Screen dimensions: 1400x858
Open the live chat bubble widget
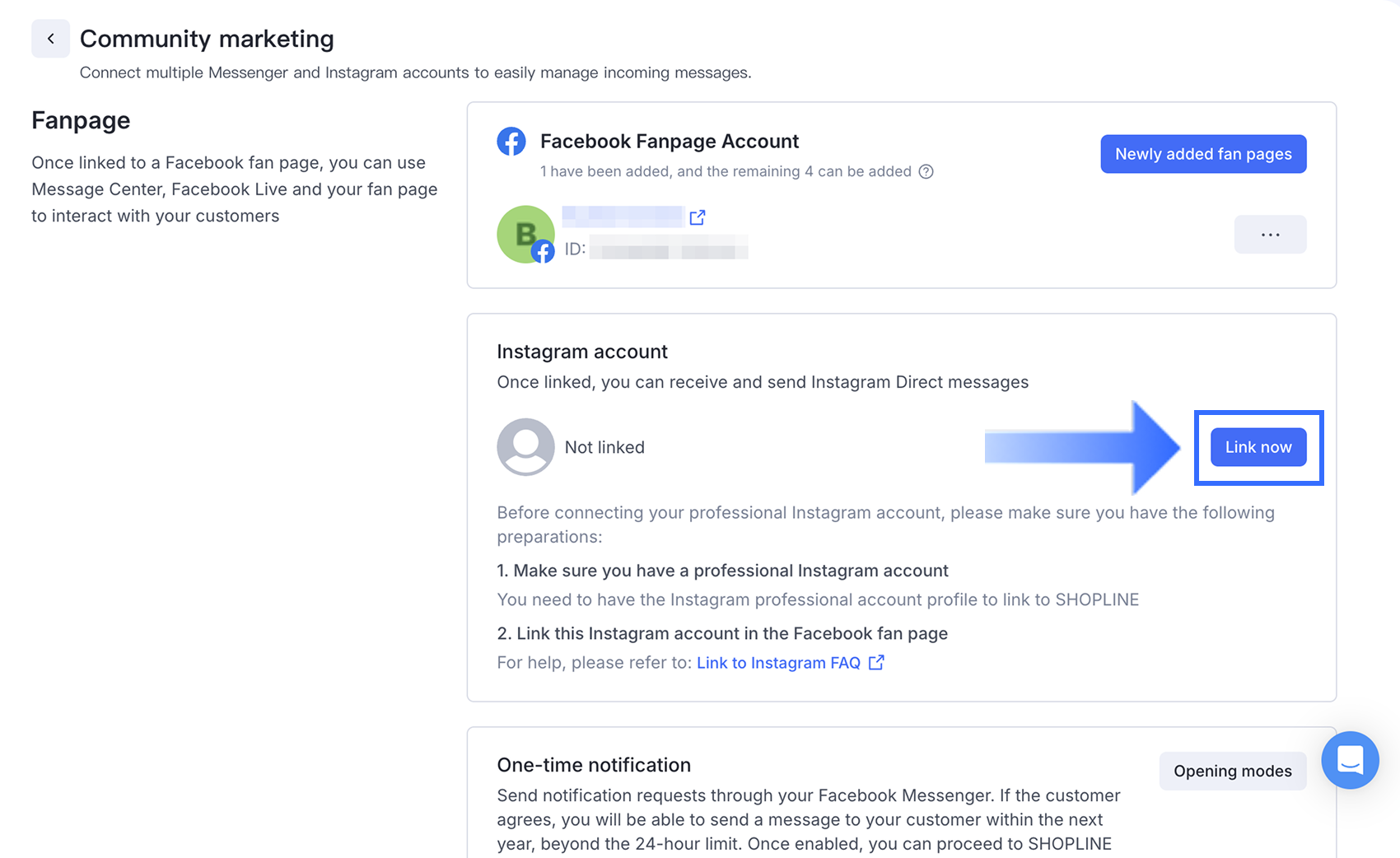click(x=1350, y=760)
